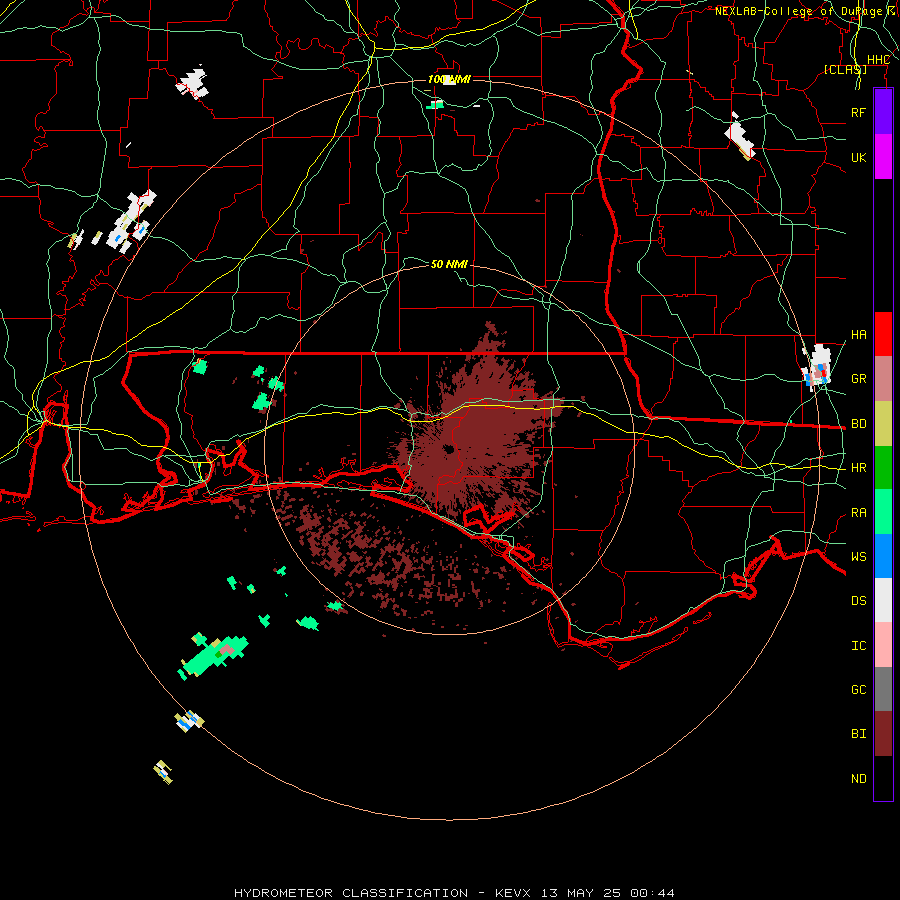Click the UK legend label

pyautogui.click(x=858, y=157)
